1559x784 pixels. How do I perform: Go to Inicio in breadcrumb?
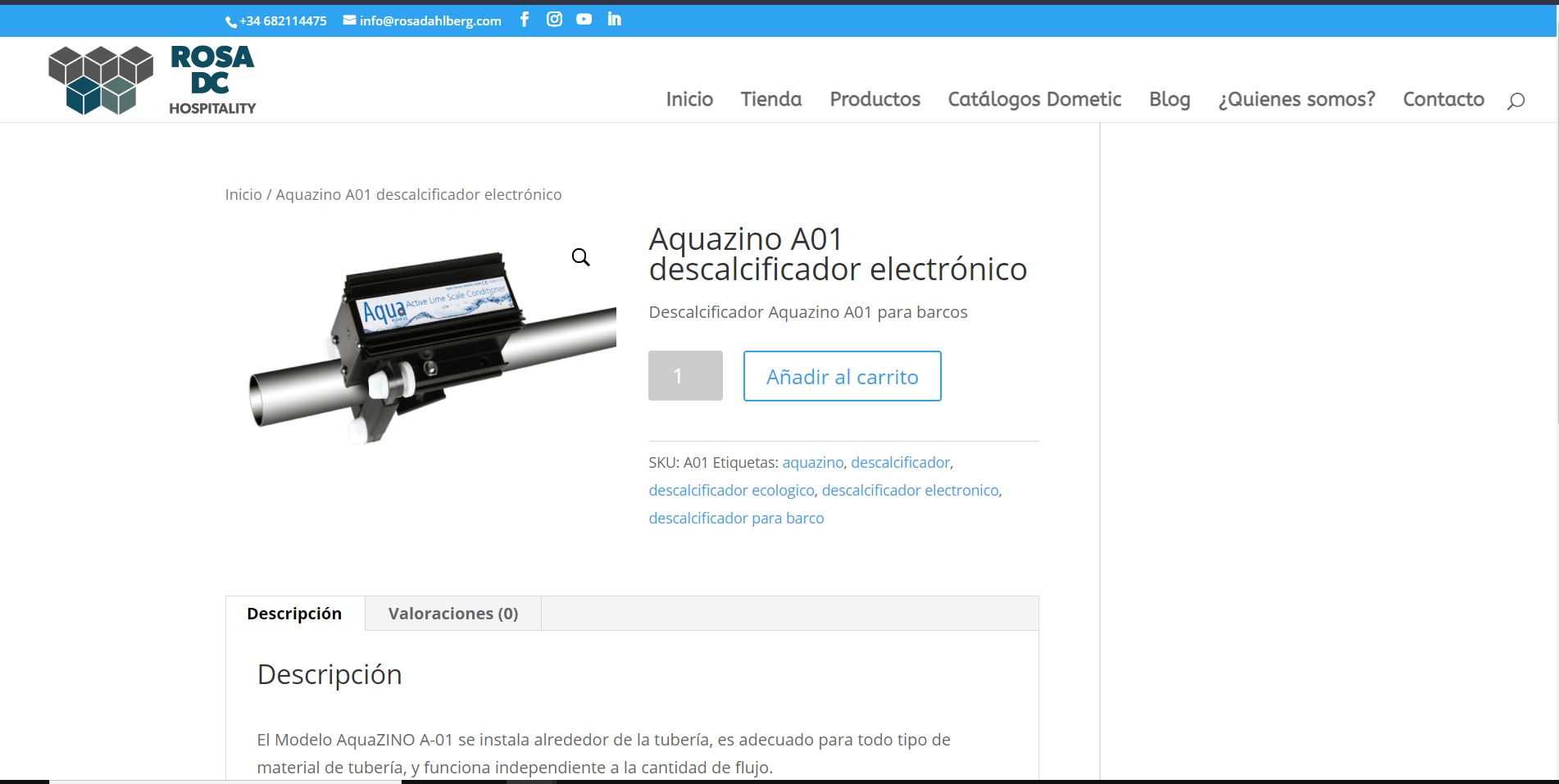click(x=243, y=195)
